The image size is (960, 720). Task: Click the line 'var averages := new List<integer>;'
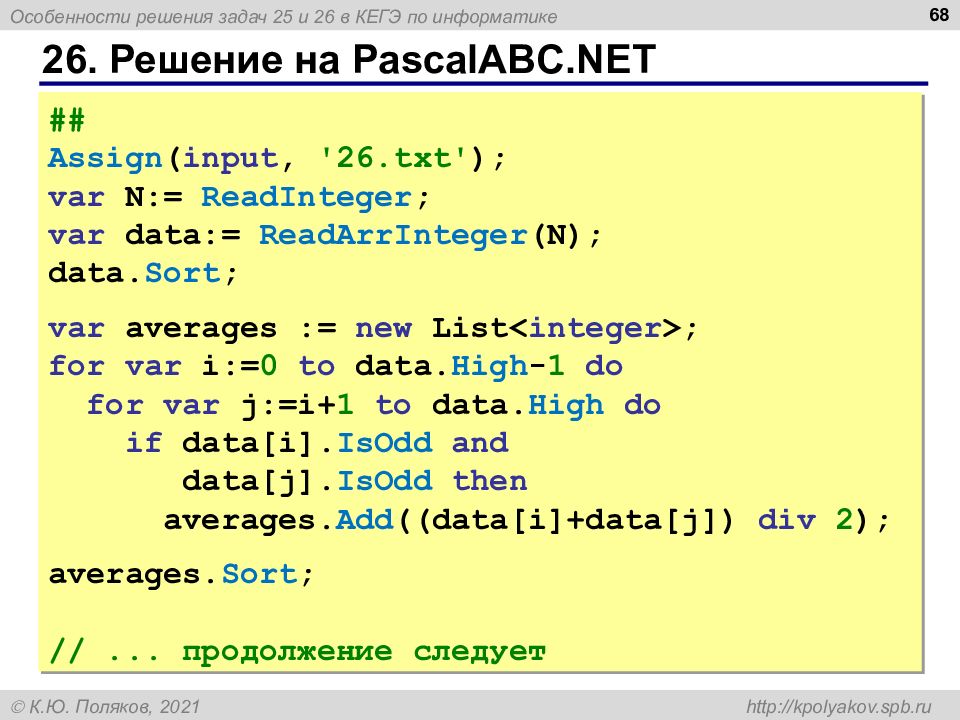(x=373, y=329)
